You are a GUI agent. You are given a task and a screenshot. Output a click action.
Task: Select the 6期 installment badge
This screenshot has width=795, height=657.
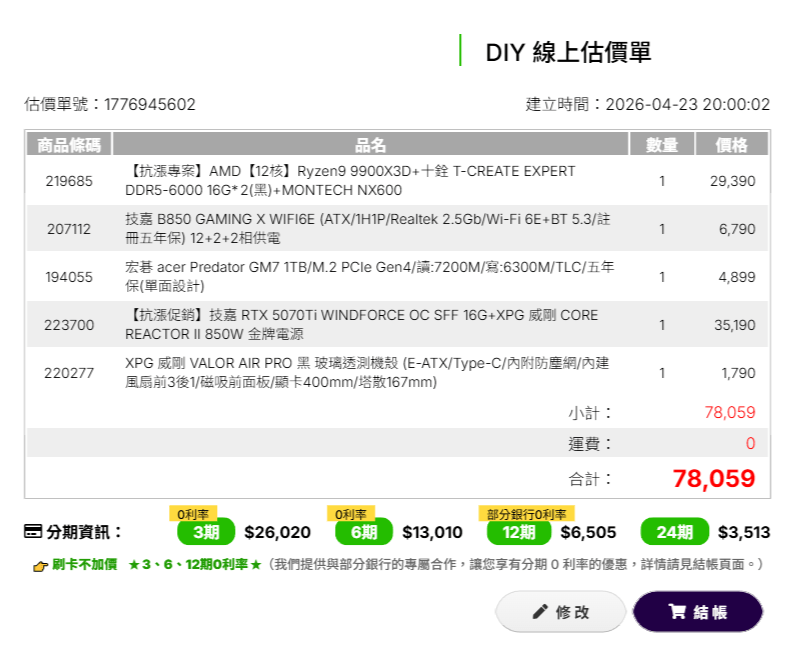coord(364,531)
